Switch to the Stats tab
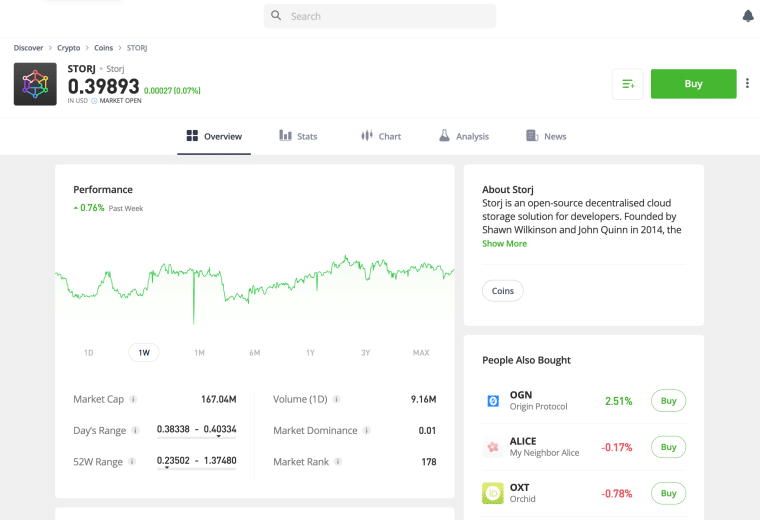Image resolution: width=760 pixels, height=520 pixels. click(x=298, y=136)
